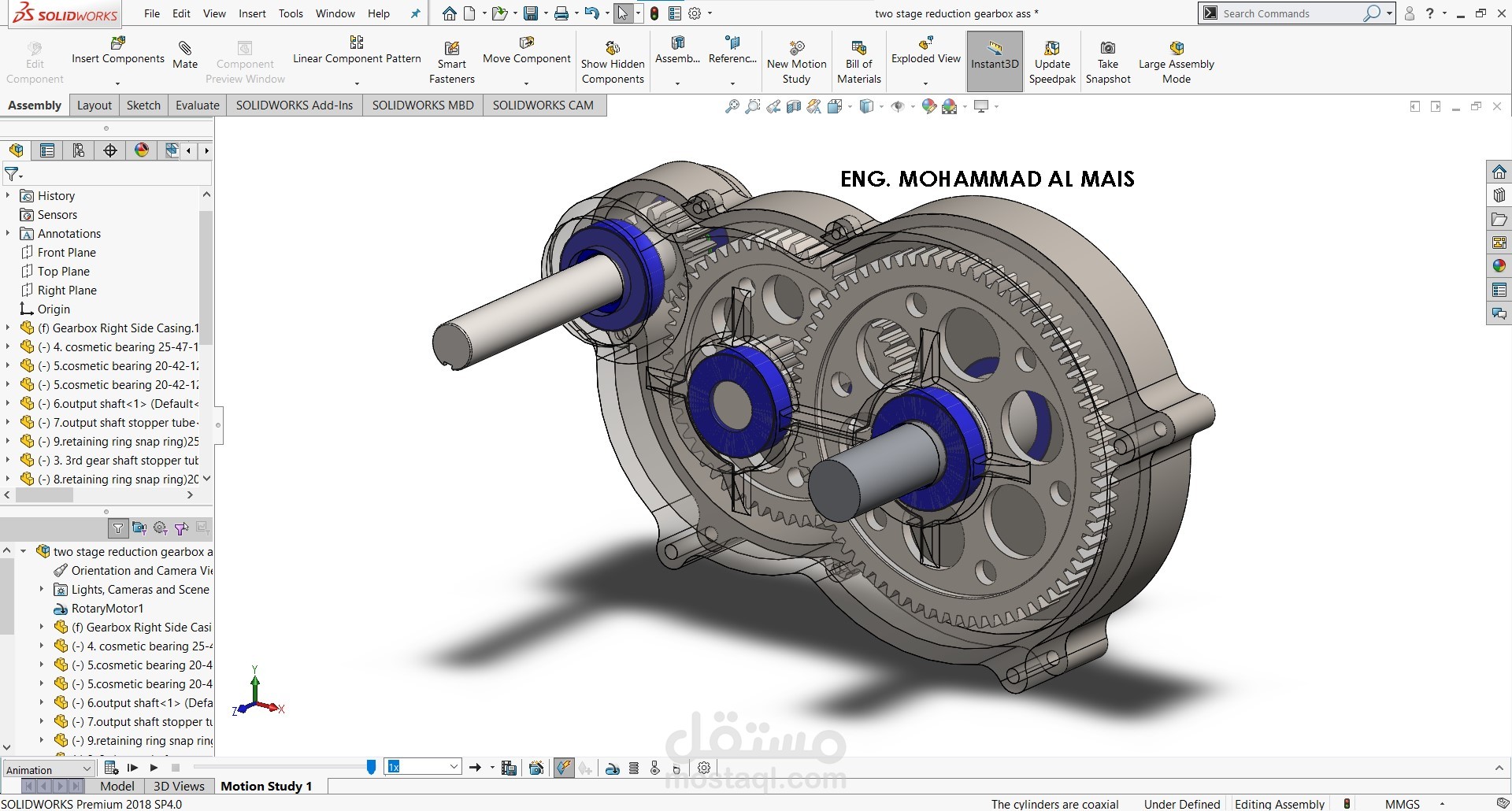This screenshot has height=811, width=1512.
Task: Take a snapshot of the assembly
Action: tap(1108, 61)
